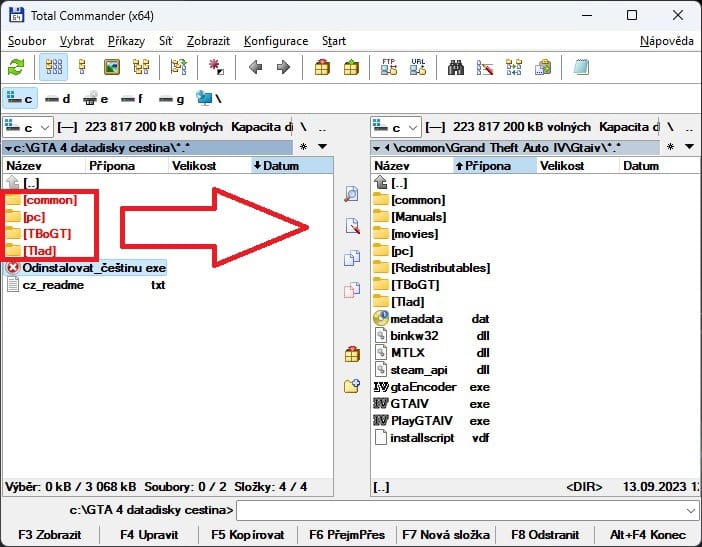Image resolution: width=702 pixels, height=547 pixels.
Task: Open the Soubor menu
Action: pyautogui.click(x=27, y=41)
